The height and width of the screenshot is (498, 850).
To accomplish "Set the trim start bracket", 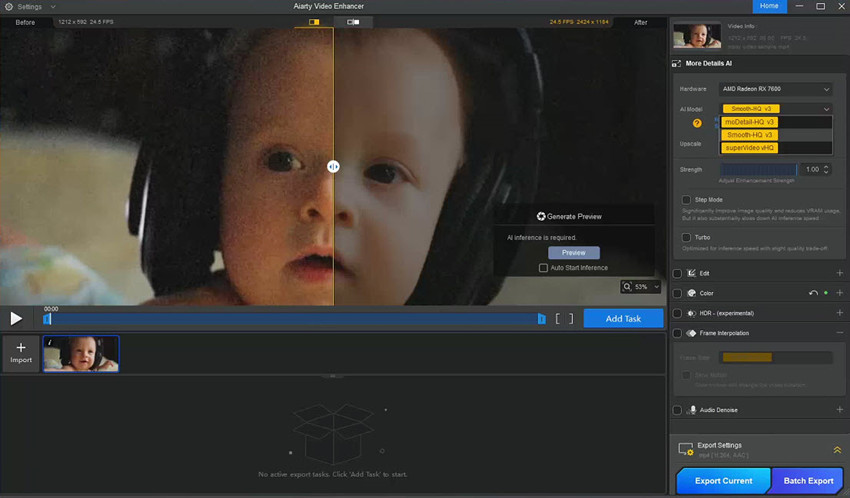I will point(558,319).
